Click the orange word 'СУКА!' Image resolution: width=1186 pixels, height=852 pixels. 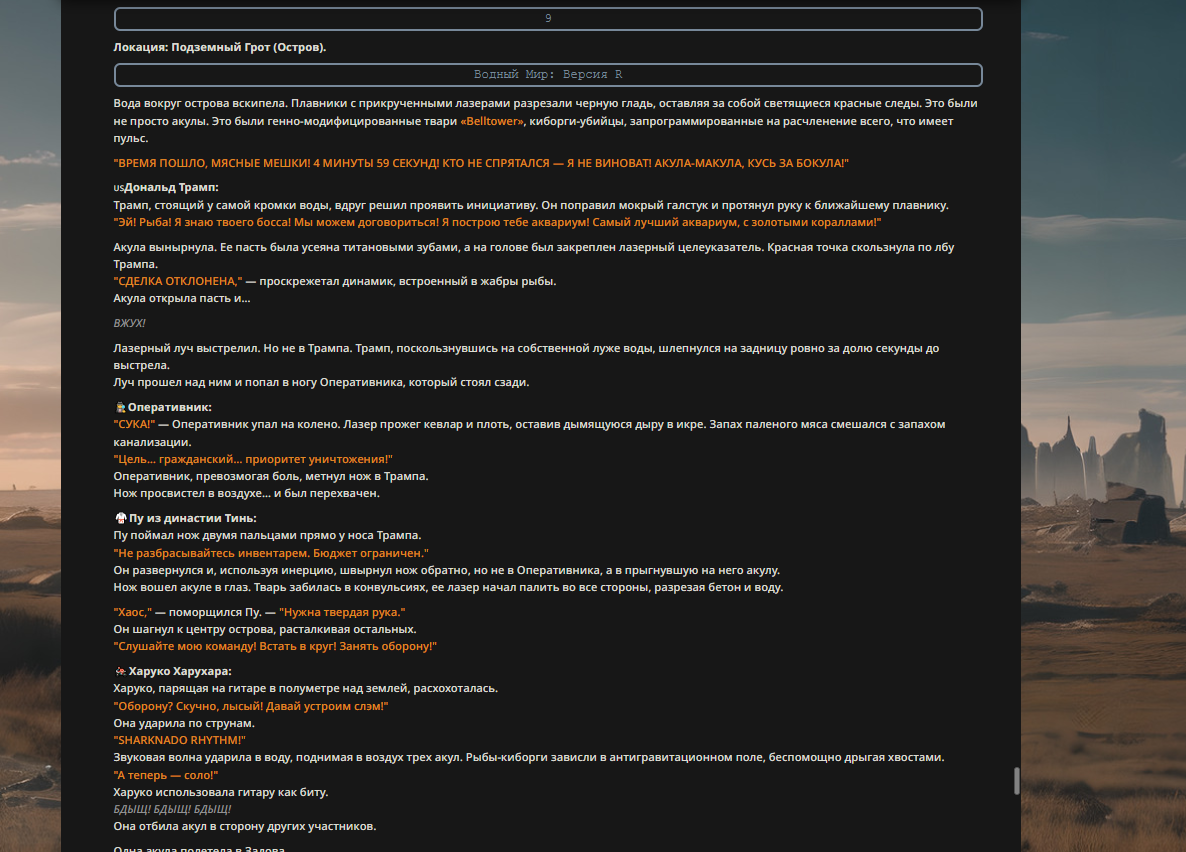tap(135, 424)
